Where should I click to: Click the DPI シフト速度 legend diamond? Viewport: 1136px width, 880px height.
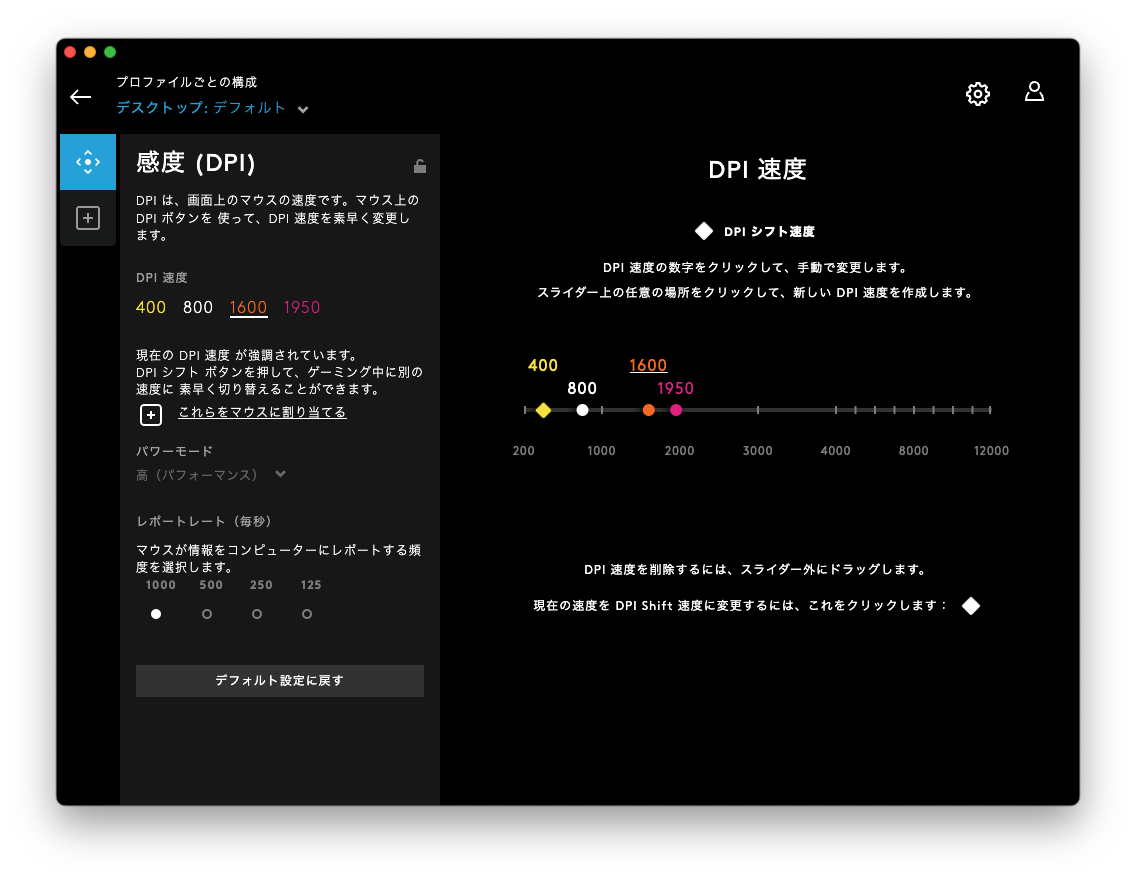coord(703,231)
